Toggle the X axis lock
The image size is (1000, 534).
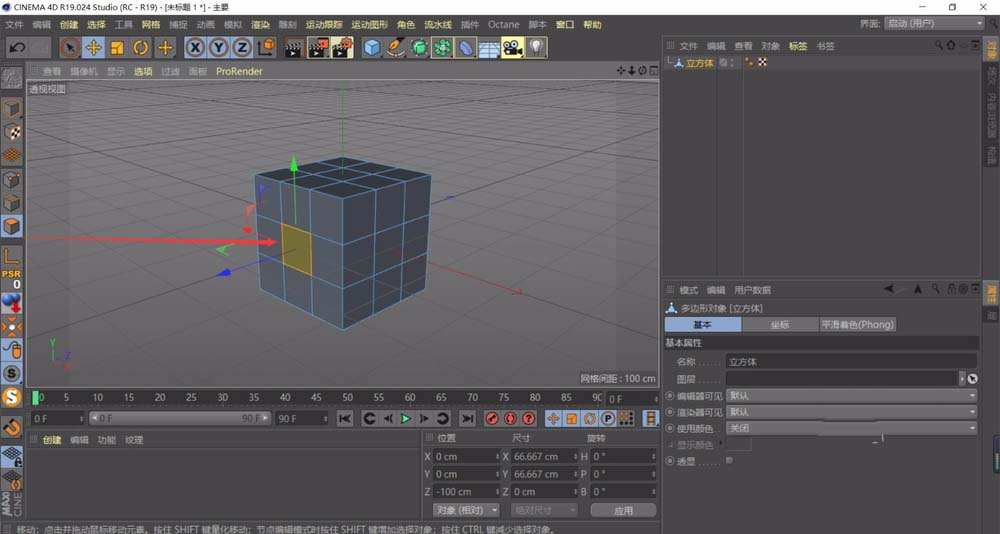click(x=195, y=48)
